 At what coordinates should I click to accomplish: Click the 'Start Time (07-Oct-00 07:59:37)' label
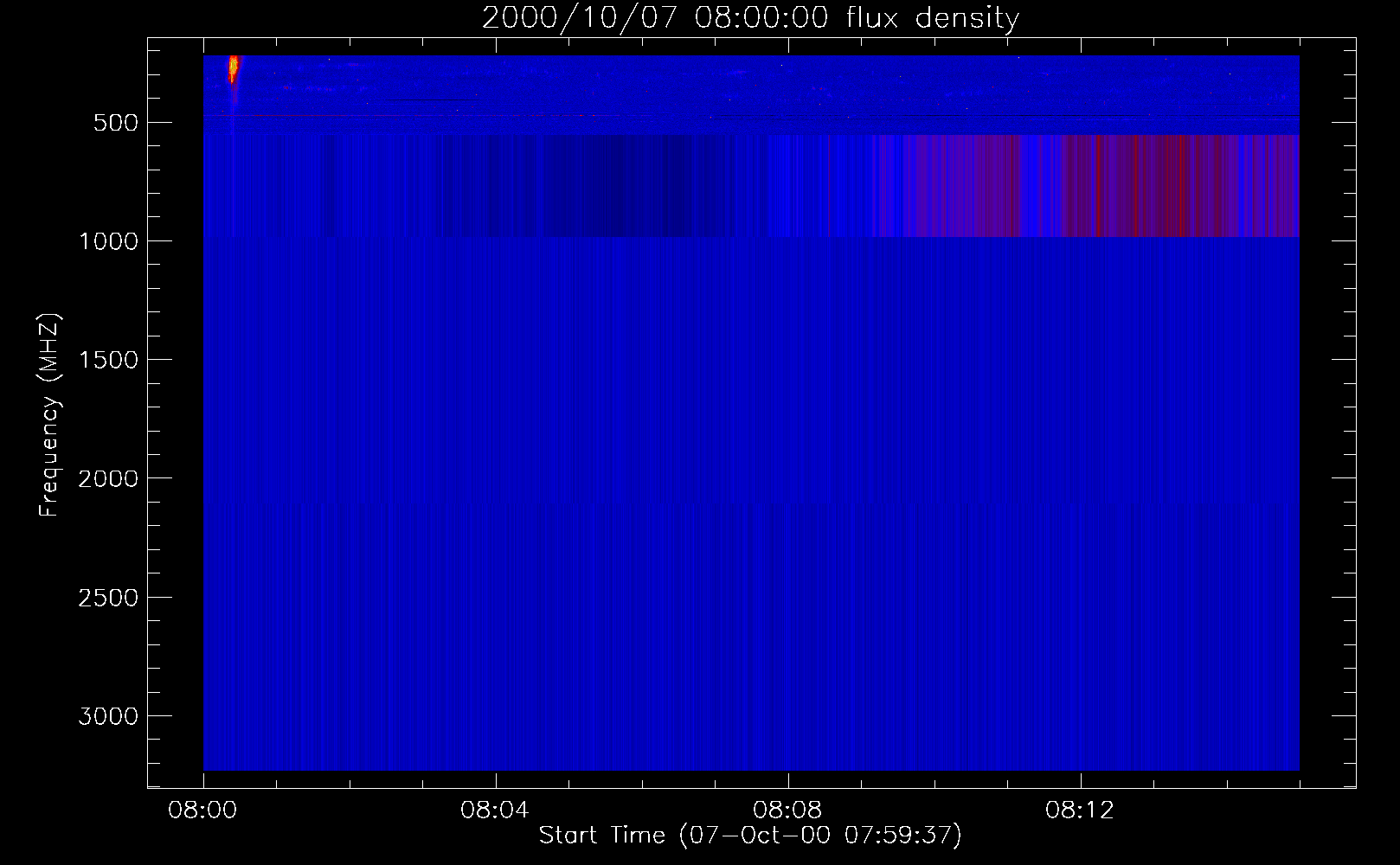[x=750, y=836]
